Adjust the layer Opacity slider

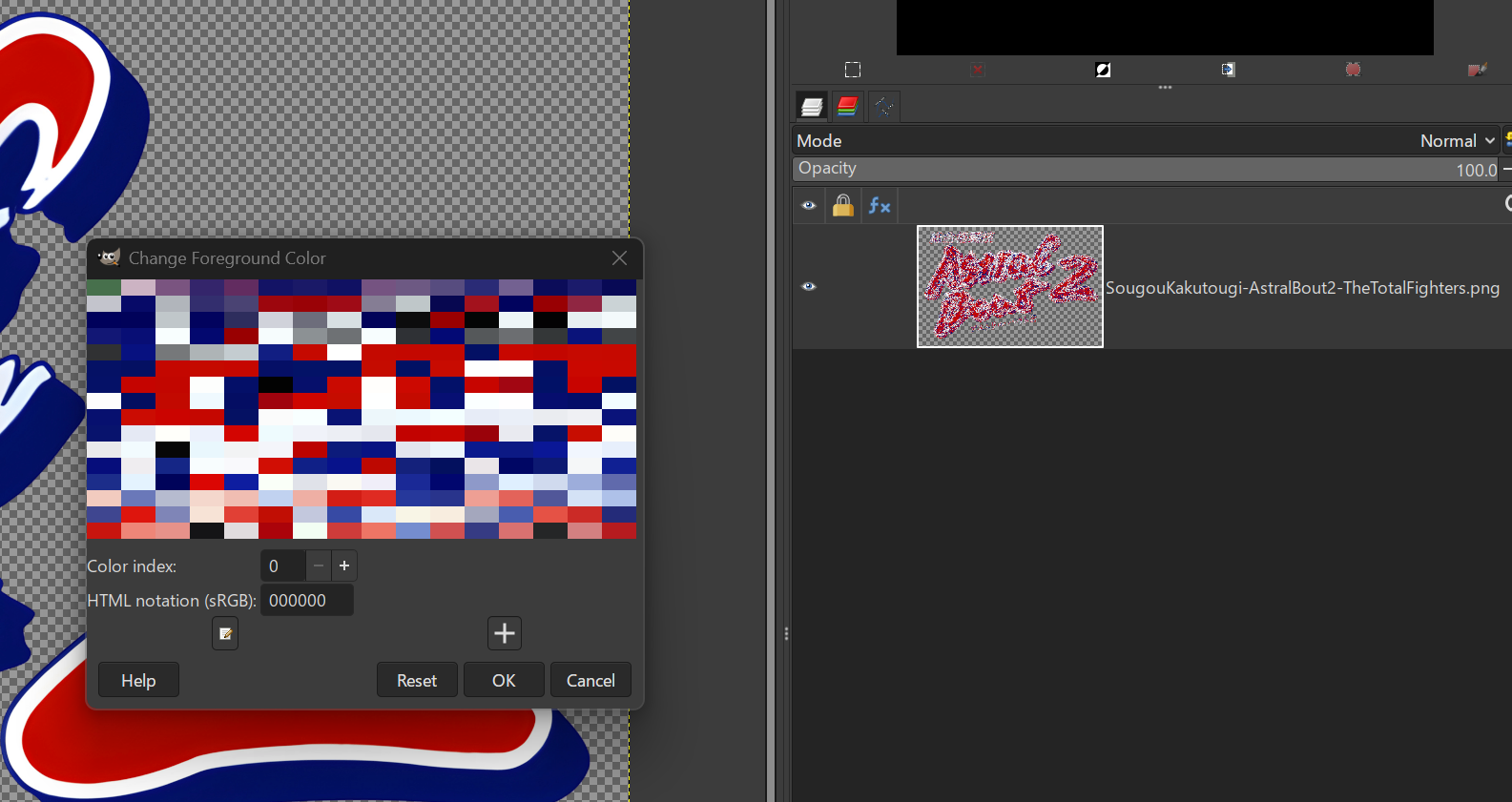click(1145, 170)
